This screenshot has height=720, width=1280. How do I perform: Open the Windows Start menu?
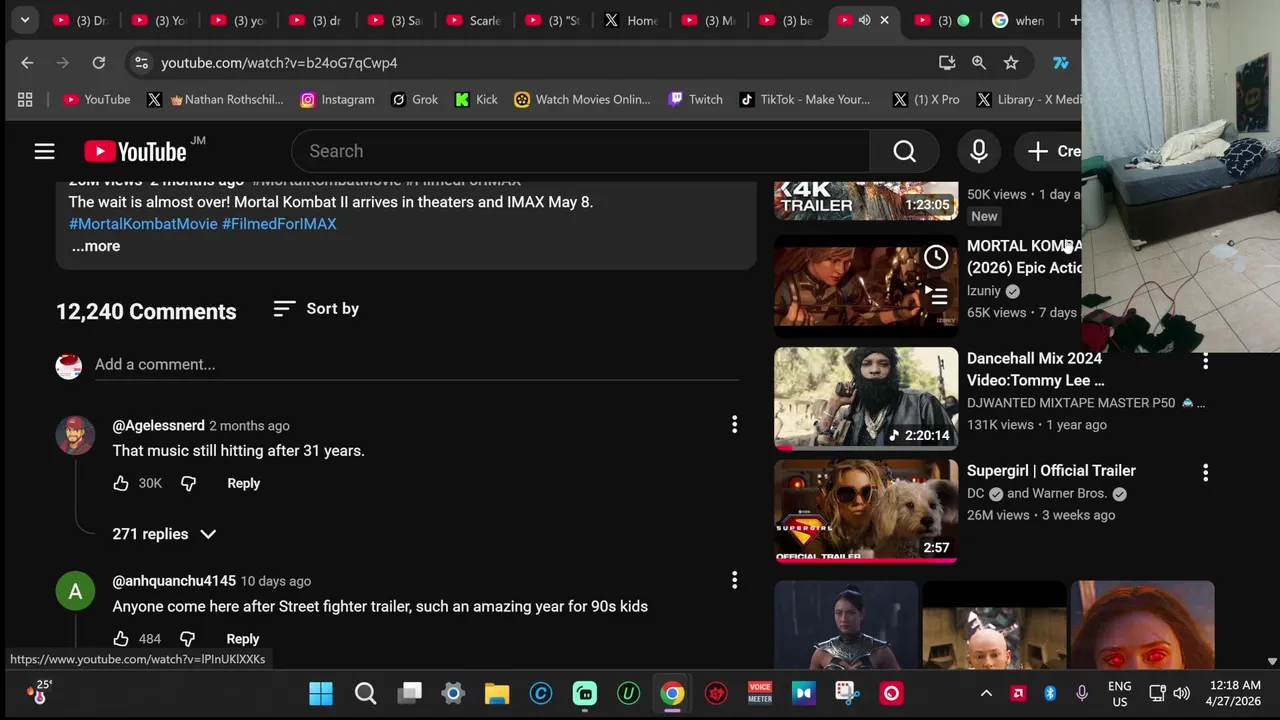click(x=321, y=693)
